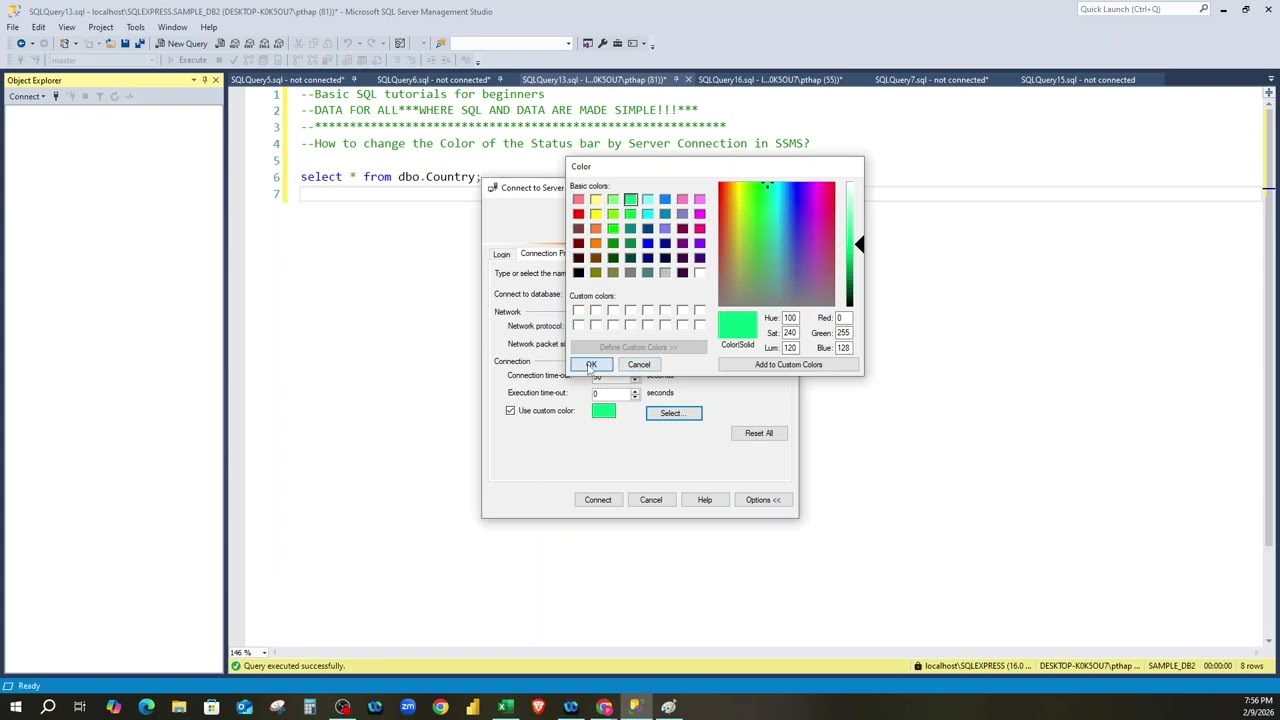Click the Connect plug icon in Object Explorer
The image size is (1280, 720).
click(56, 97)
